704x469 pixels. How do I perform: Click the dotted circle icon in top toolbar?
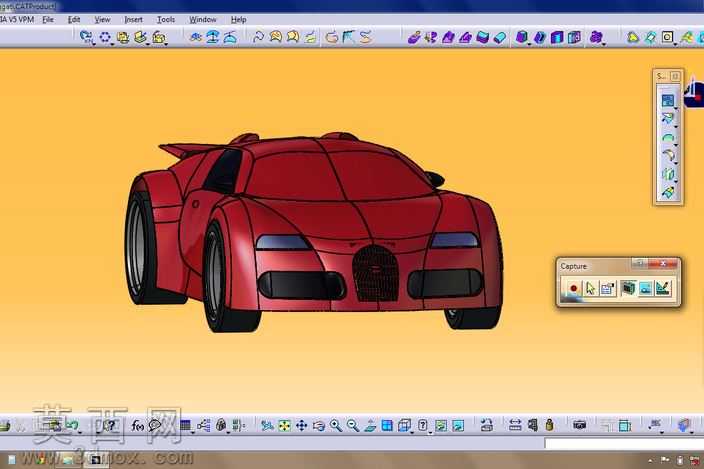[x=105, y=37]
